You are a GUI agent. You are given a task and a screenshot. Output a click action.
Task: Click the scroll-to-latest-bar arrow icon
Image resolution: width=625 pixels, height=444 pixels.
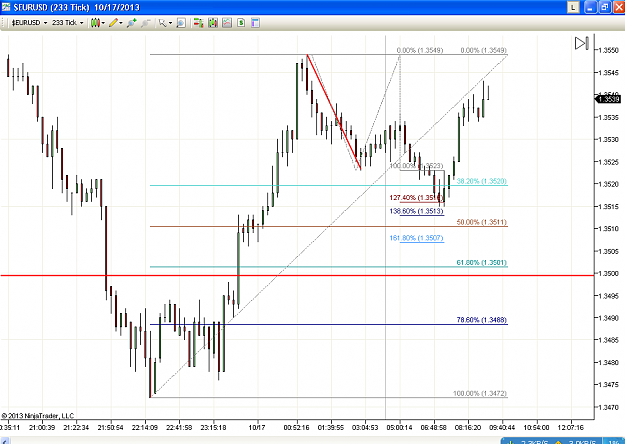pyautogui.click(x=582, y=43)
